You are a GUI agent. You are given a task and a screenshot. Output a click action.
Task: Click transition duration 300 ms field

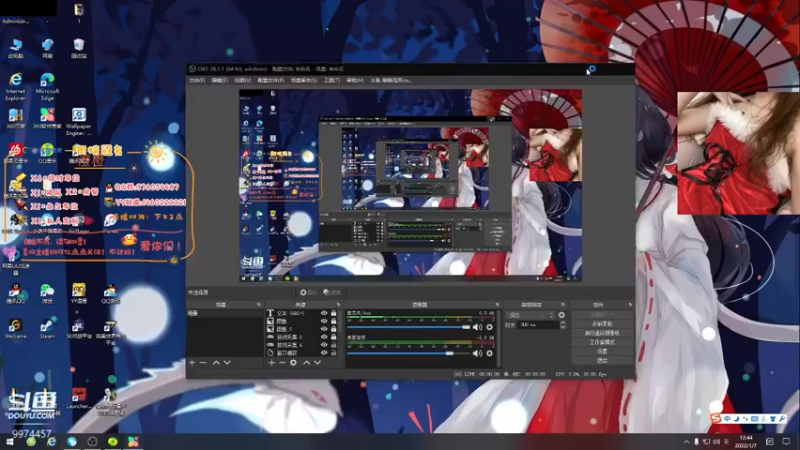coord(537,325)
